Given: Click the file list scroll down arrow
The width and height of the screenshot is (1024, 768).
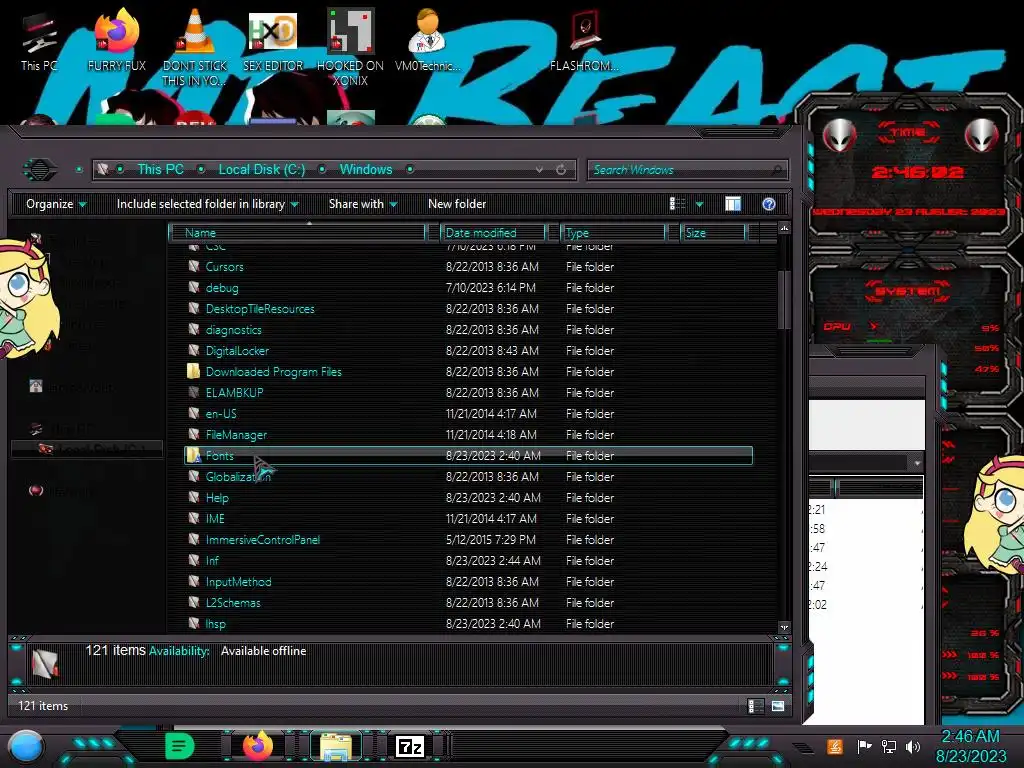Looking at the screenshot, I should (784, 627).
